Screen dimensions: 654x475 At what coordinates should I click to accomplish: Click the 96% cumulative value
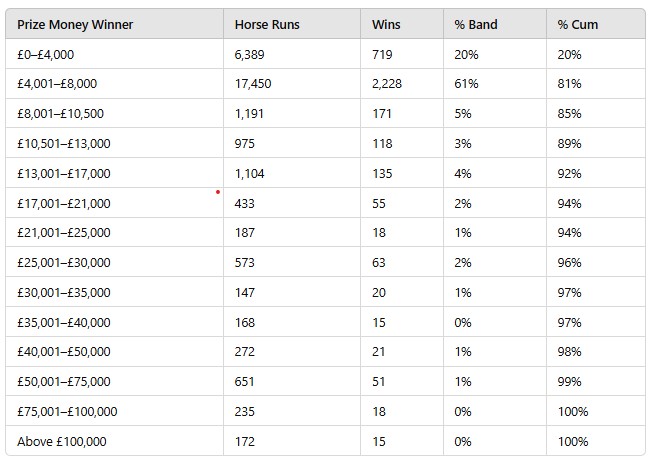569,263
